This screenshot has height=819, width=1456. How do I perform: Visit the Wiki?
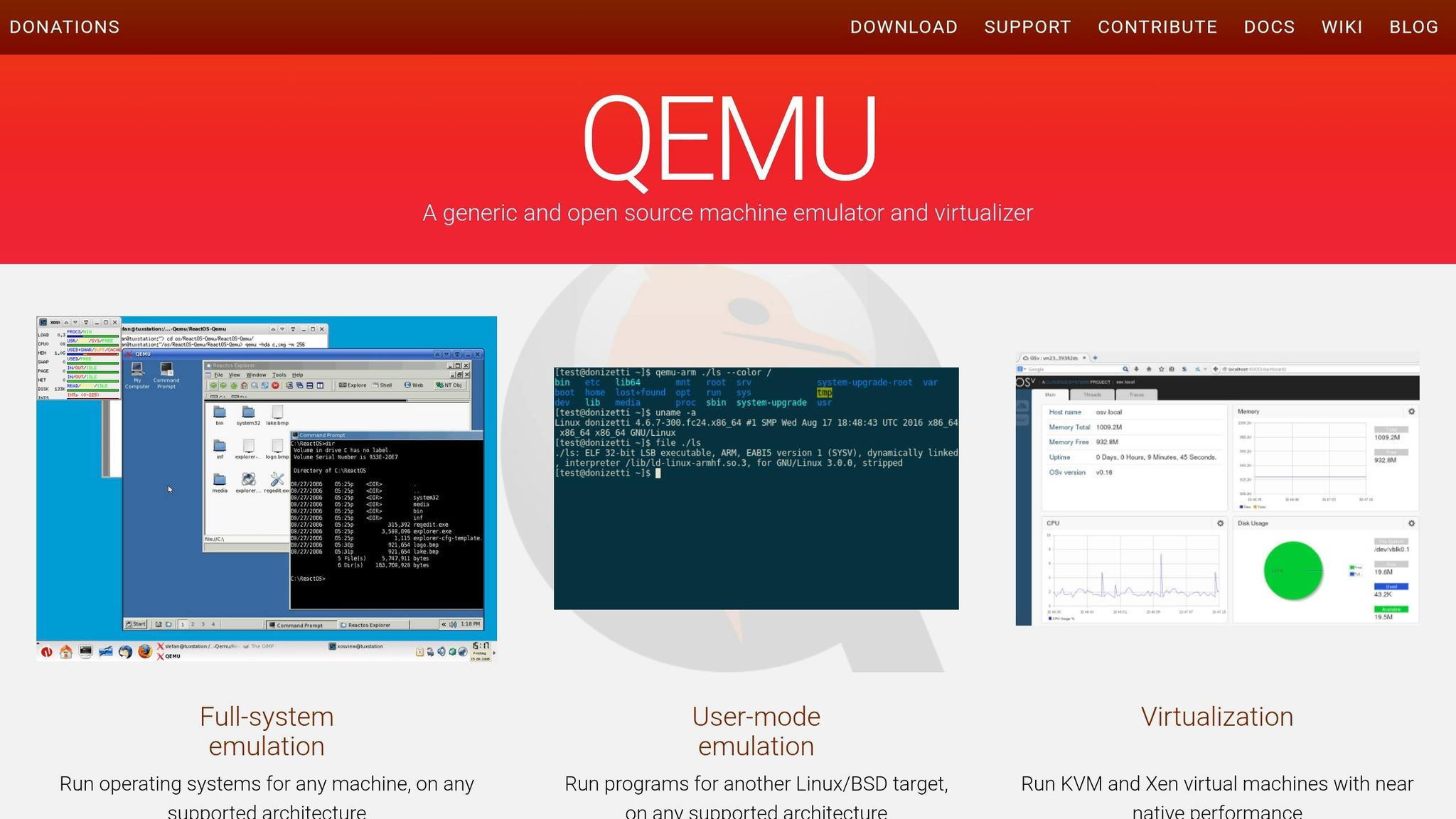pyautogui.click(x=1342, y=27)
